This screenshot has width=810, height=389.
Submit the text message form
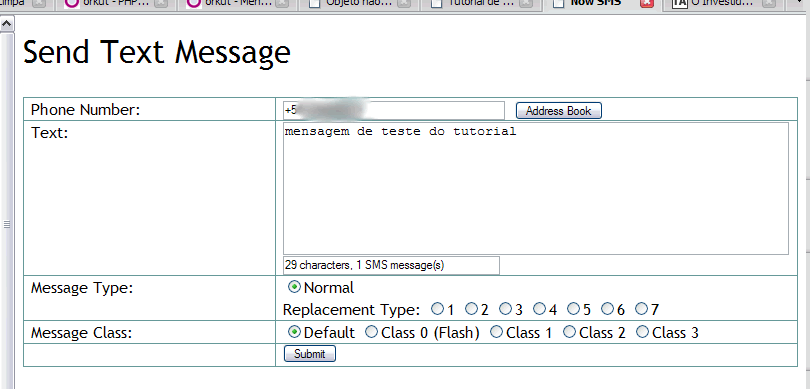click(x=309, y=354)
